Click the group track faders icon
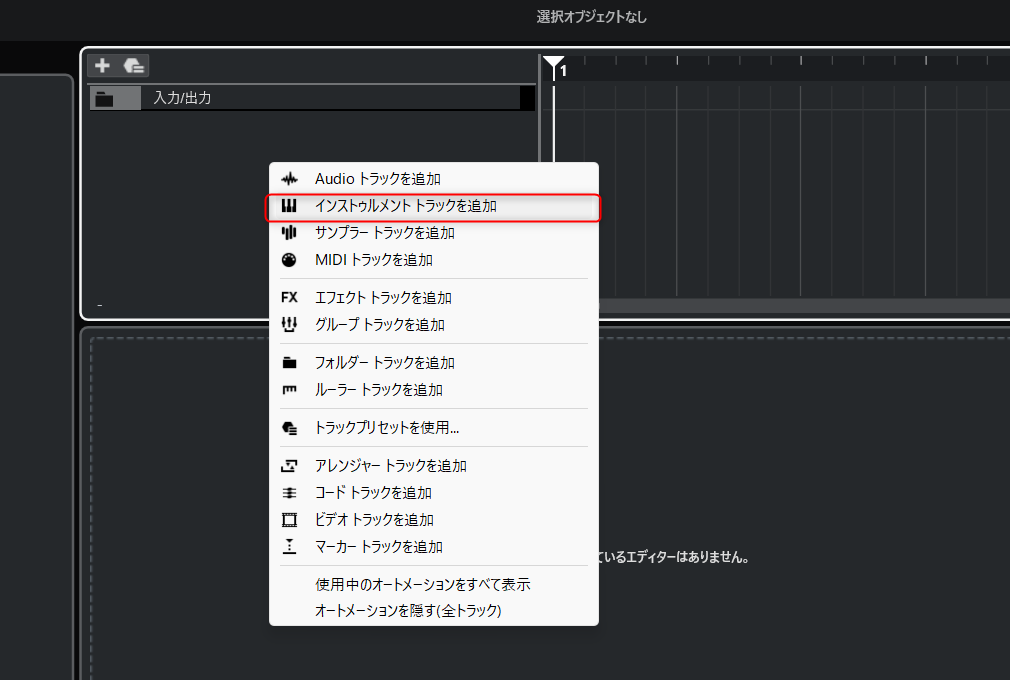1010x680 pixels. pos(289,325)
